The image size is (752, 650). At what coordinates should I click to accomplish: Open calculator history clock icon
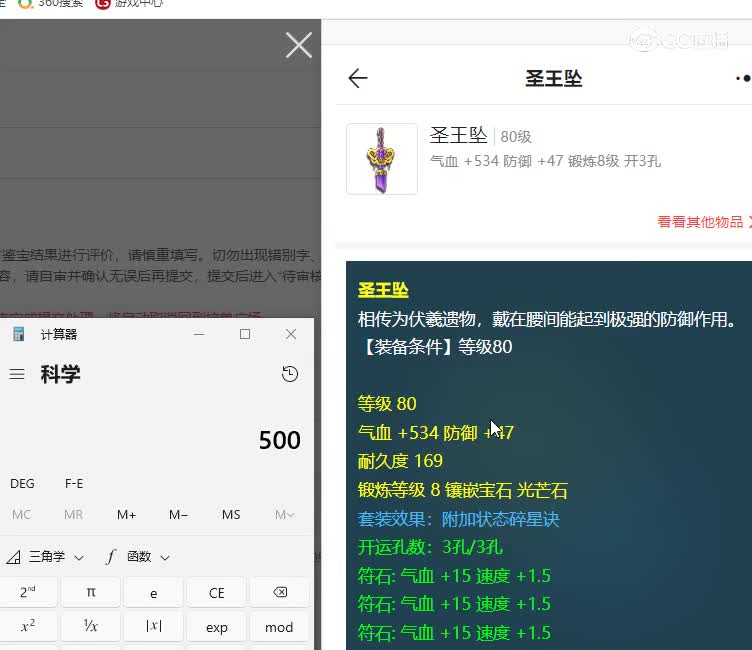click(x=290, y=374)
